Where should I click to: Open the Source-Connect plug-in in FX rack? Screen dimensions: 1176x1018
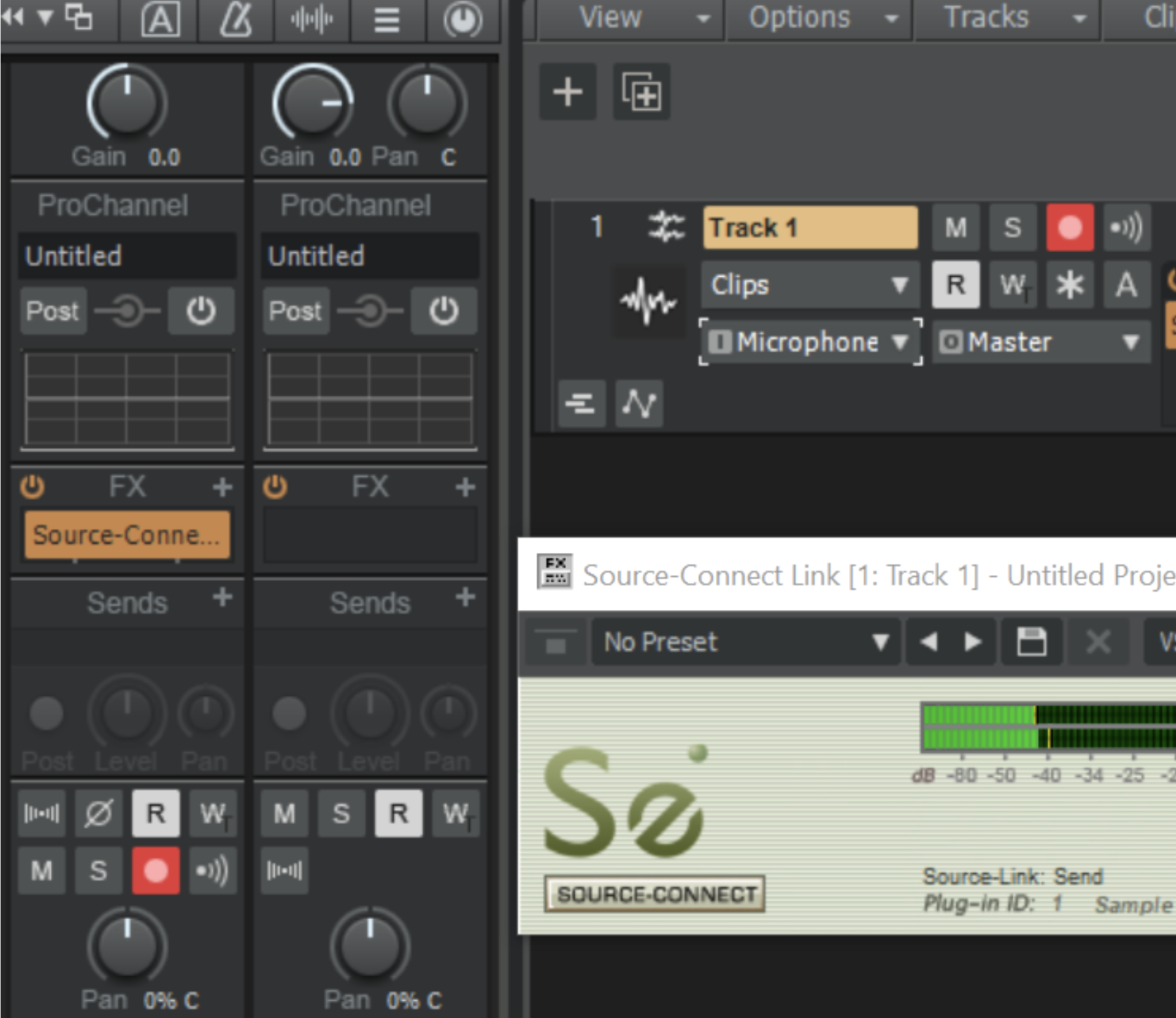click(127, 534)
